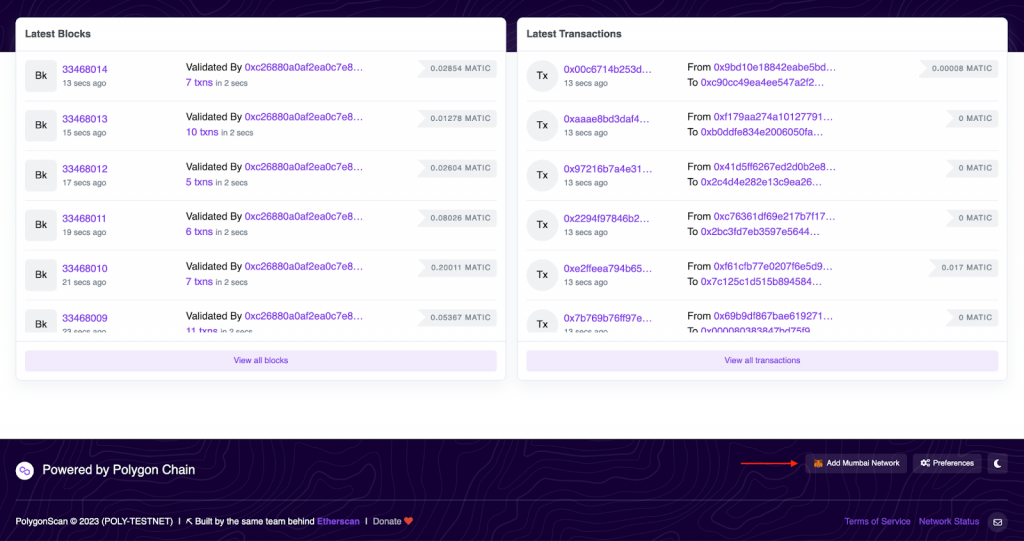Open recipient address 0x2bc3fd7eb3597e5644
Viewport: 1024px width, 541px height.
click(x=760, y=232)
